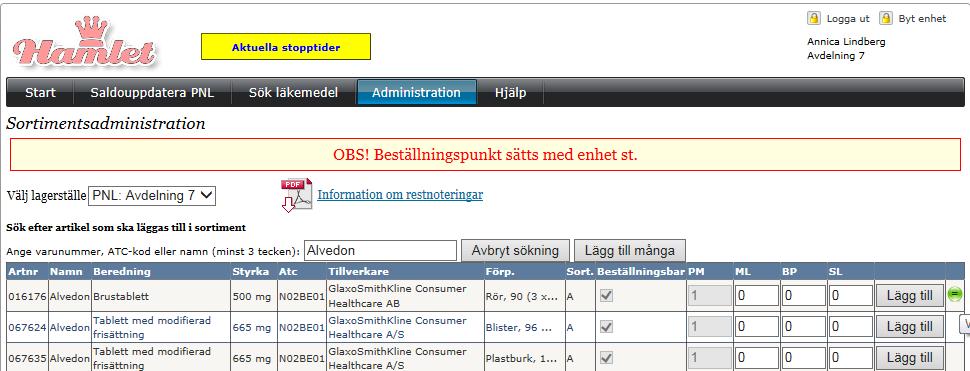This screenshot has width=970, height=371.
Task: Click Lägg till for article 016176
Action: [x=909, y=296]
